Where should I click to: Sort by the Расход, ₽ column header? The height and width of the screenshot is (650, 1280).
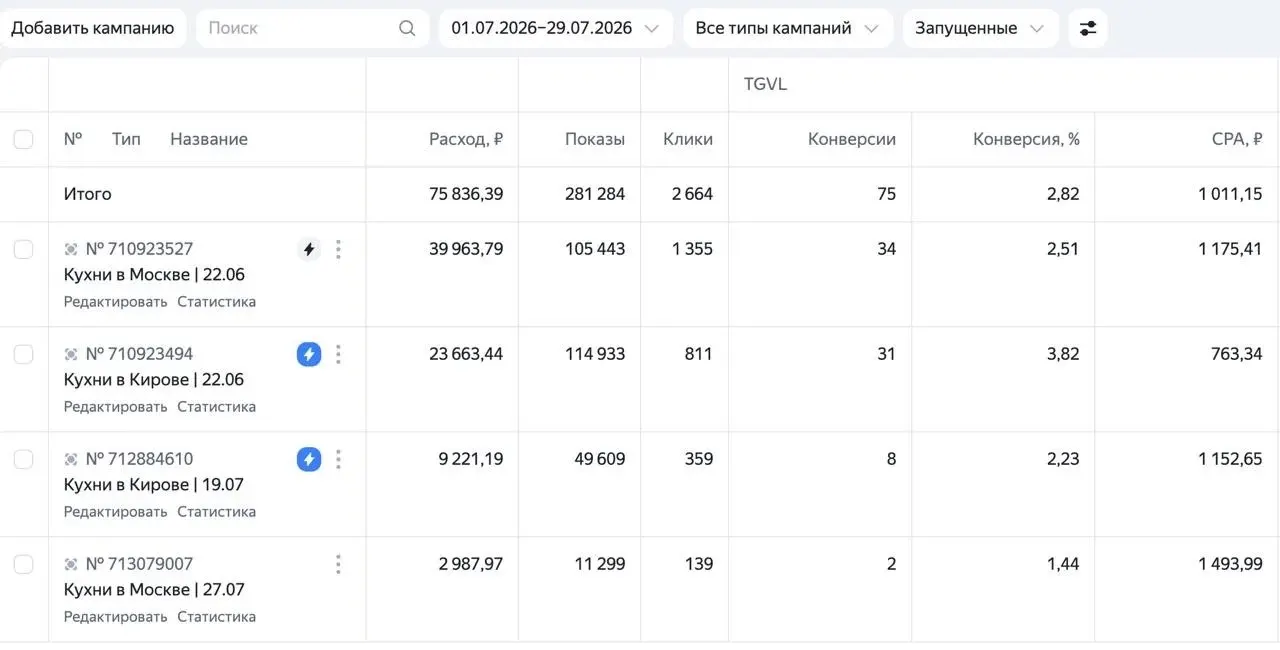[x=466, y=139]
